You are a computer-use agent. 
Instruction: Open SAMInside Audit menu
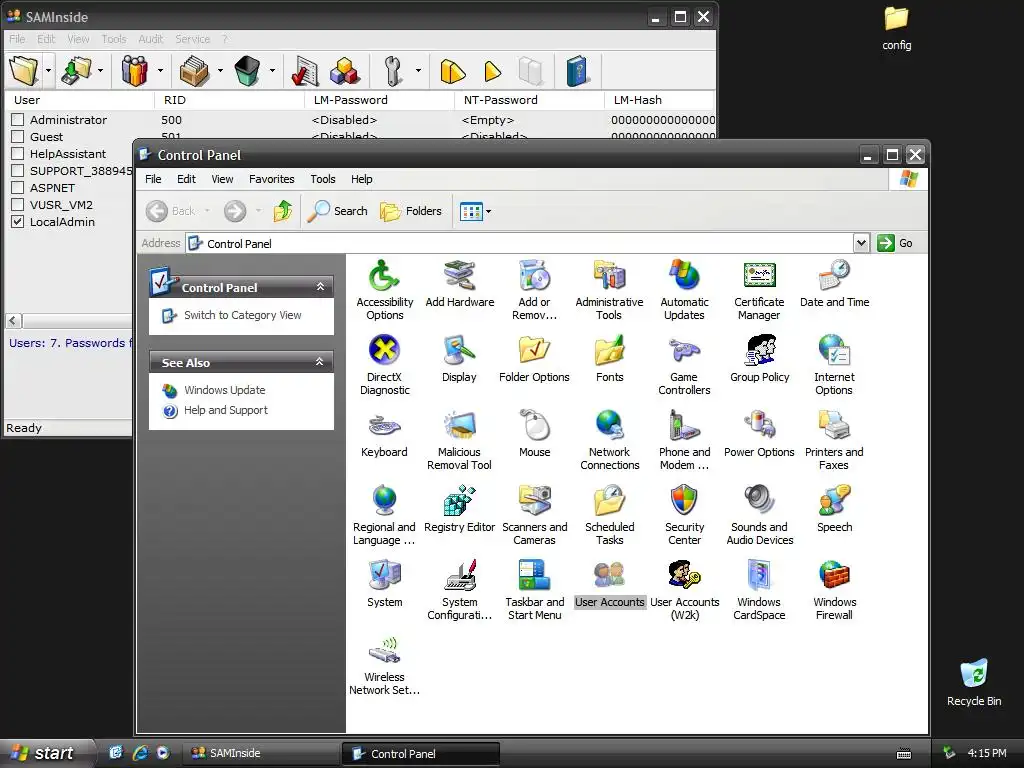[150, 39]
